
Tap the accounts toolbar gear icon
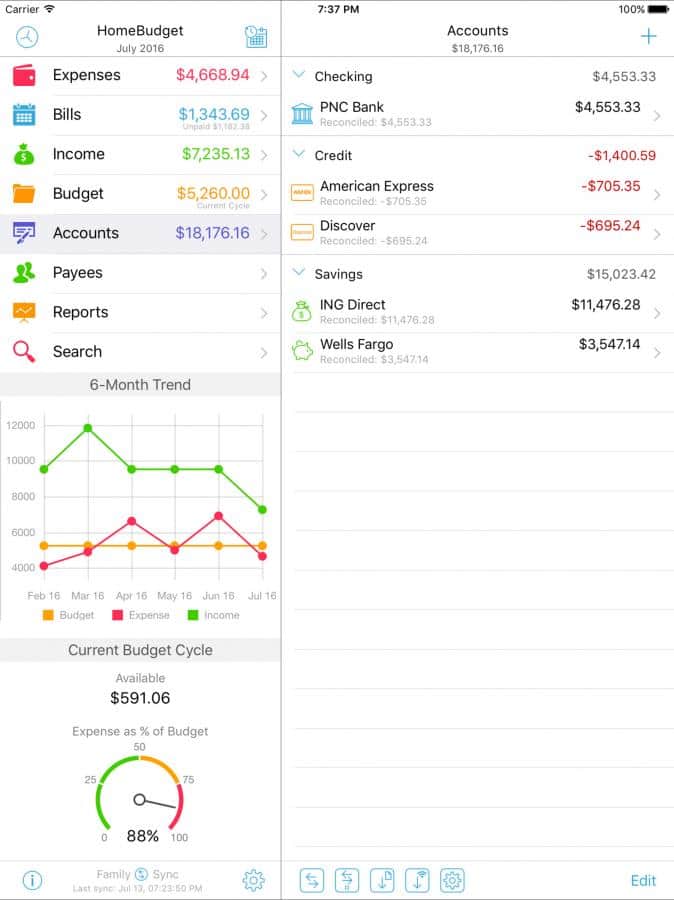452,880
